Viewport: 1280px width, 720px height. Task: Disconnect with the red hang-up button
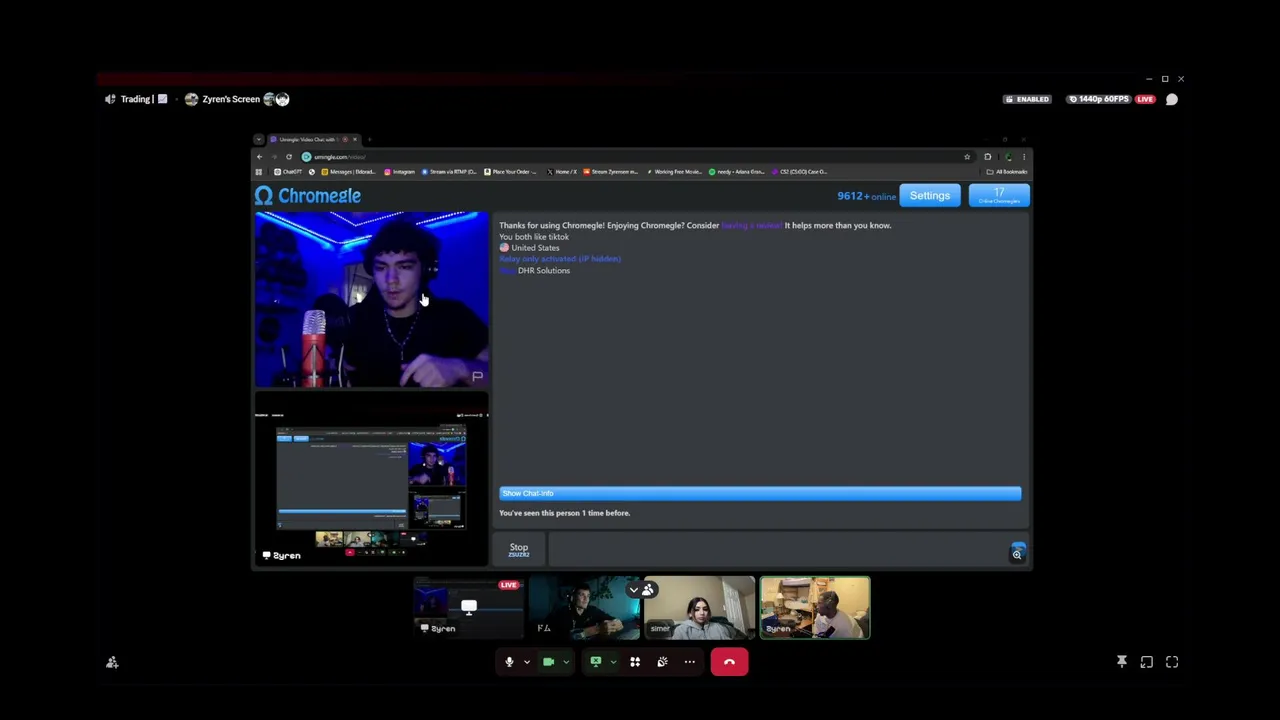pyautogui.click(x=729, y=662)
